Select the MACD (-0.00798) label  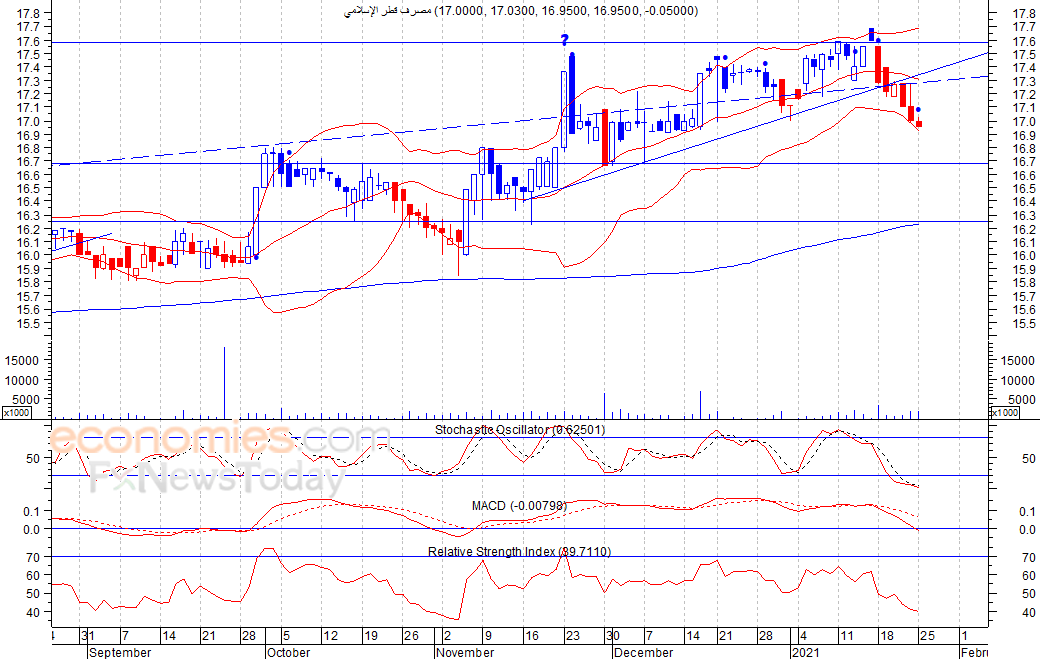point(519,506)
